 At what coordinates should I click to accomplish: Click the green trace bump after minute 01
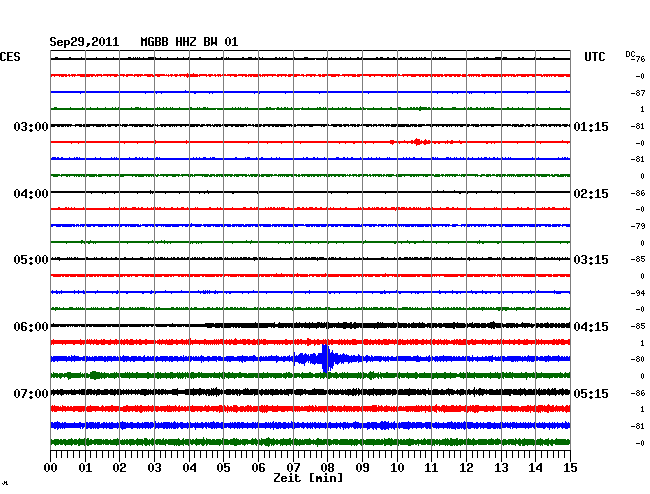95,375
